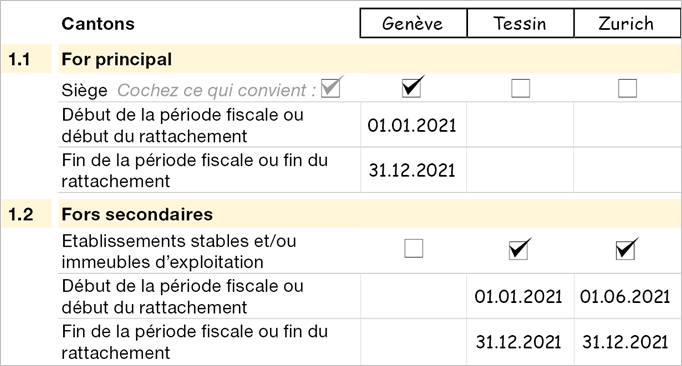This screenshot has height=366, width=682.
Task: Check the Siège checkbox for Tessin
Action: click(520, 88)
